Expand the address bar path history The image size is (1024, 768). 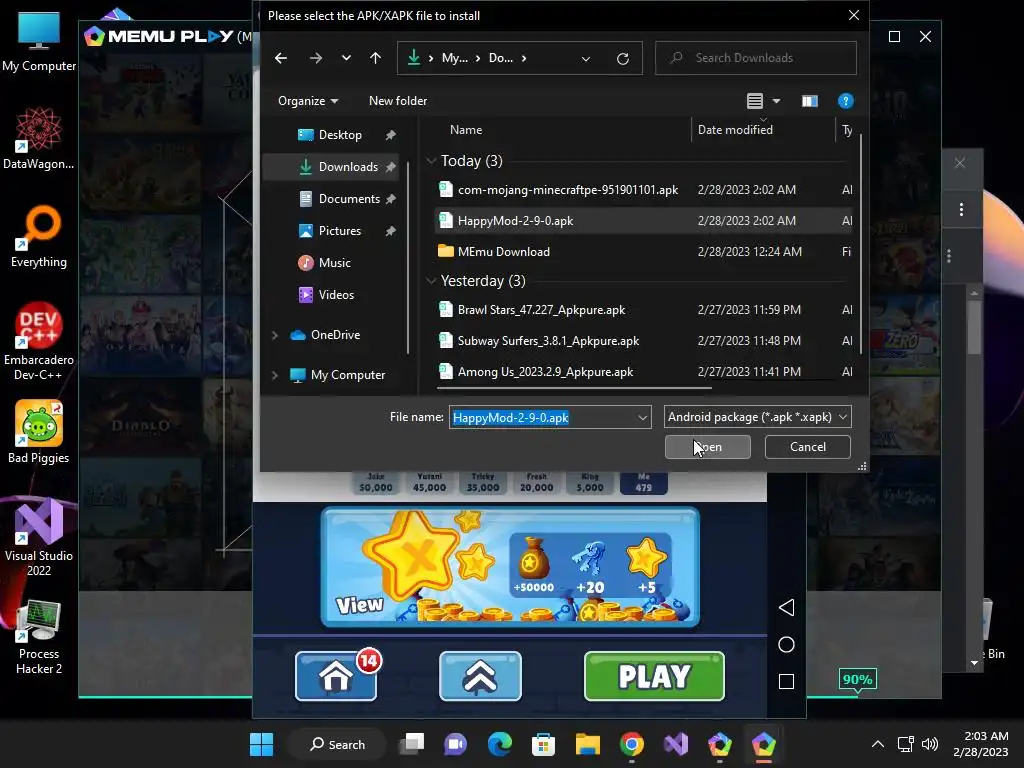586,59
